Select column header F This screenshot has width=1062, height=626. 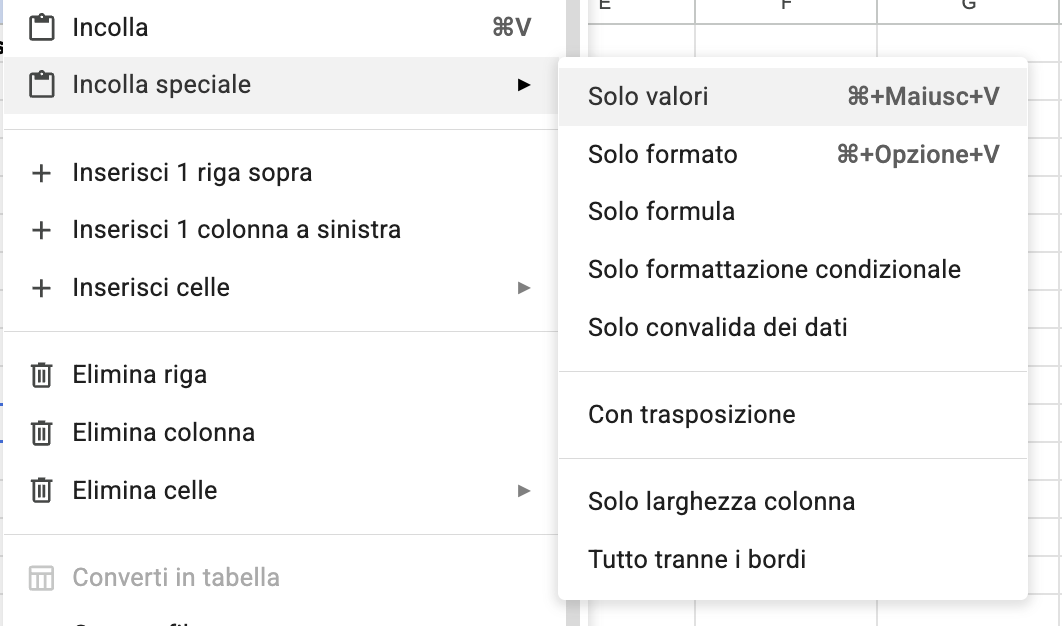coord(786,7)
